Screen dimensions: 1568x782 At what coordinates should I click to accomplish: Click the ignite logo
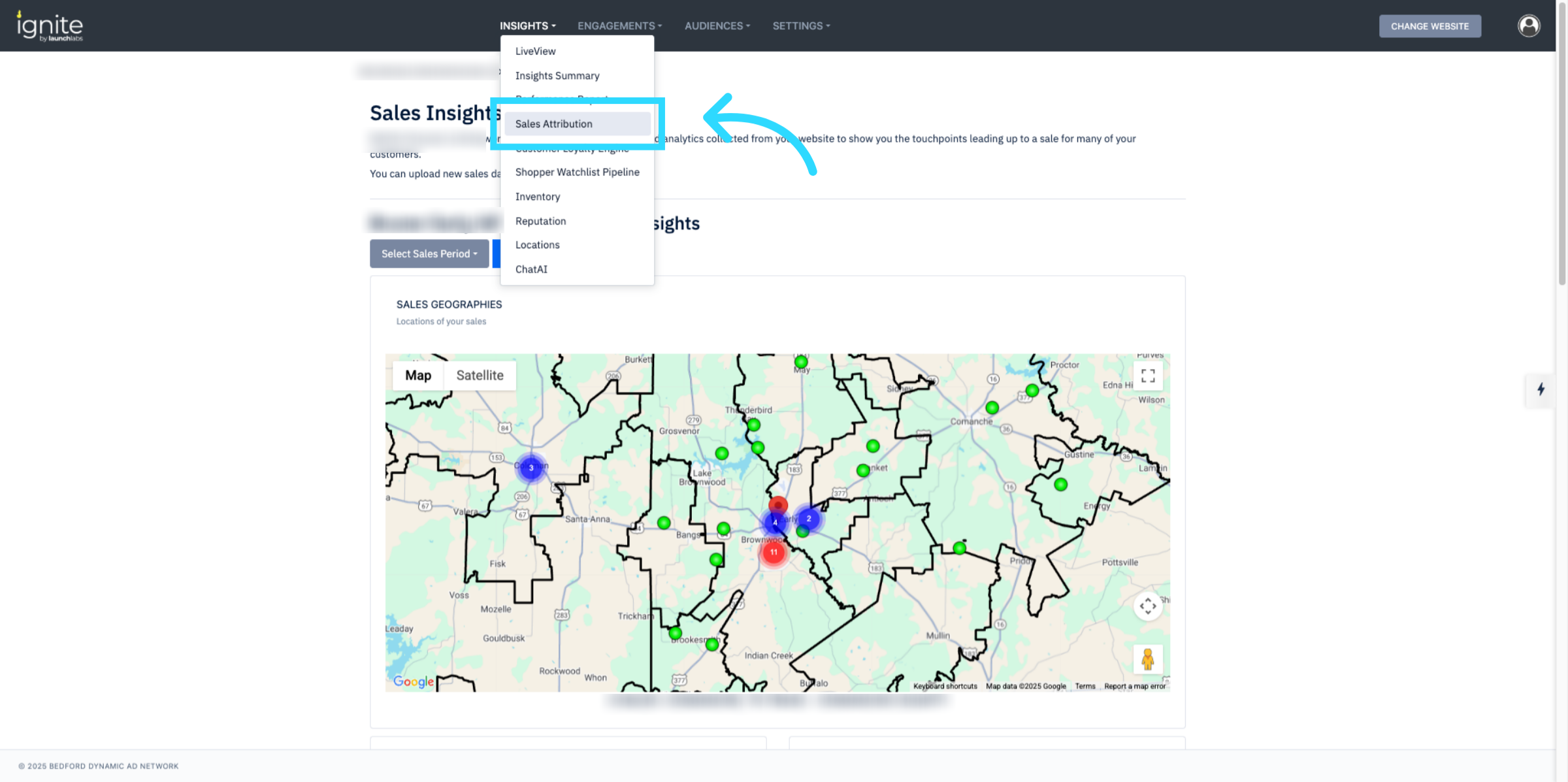click(x=50, y=26)
